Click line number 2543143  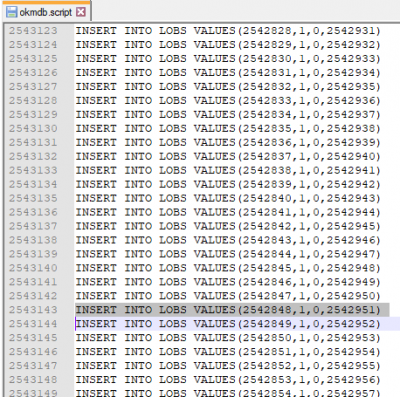(x=33, y=310)
